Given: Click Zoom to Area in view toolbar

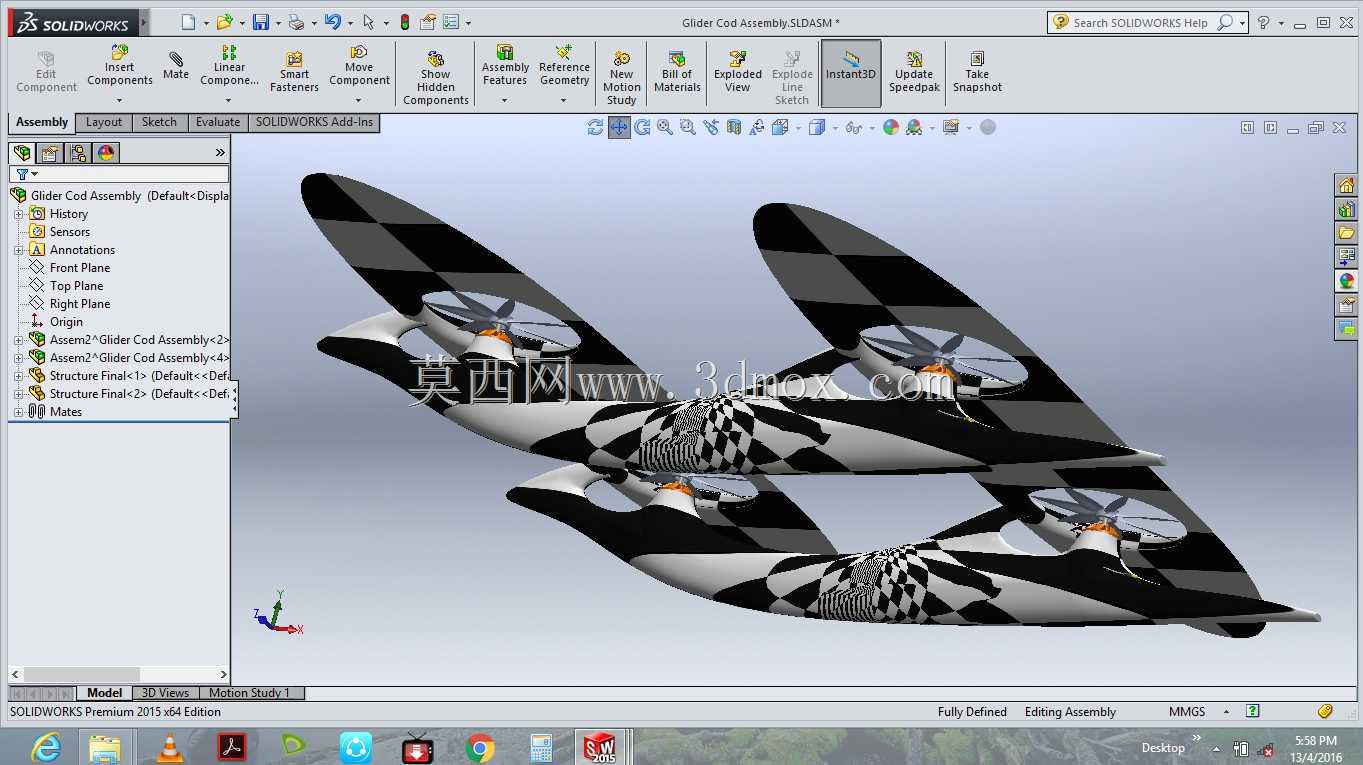Looking at the screenshot, I should click(x=687, y=127).
